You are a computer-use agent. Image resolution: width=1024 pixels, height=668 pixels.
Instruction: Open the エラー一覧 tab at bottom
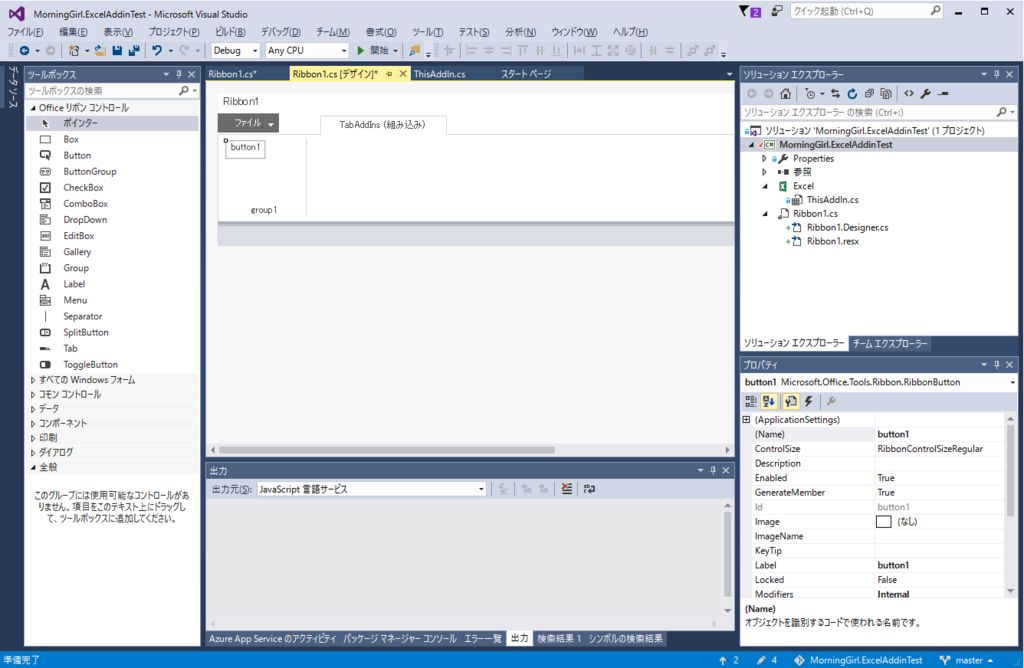(x=483, y=639)
